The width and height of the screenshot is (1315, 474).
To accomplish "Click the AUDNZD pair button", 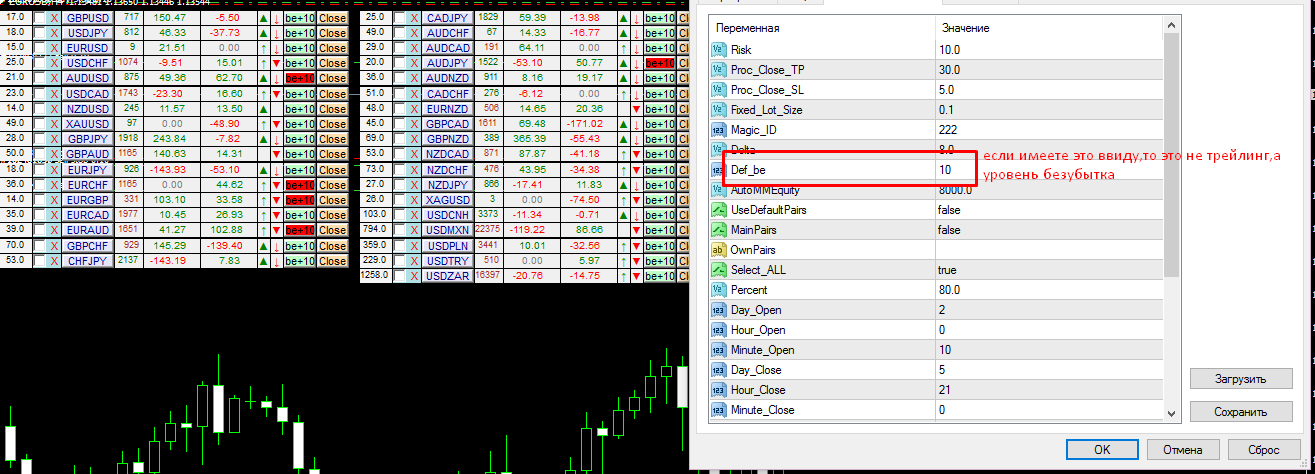I will 449,78.
